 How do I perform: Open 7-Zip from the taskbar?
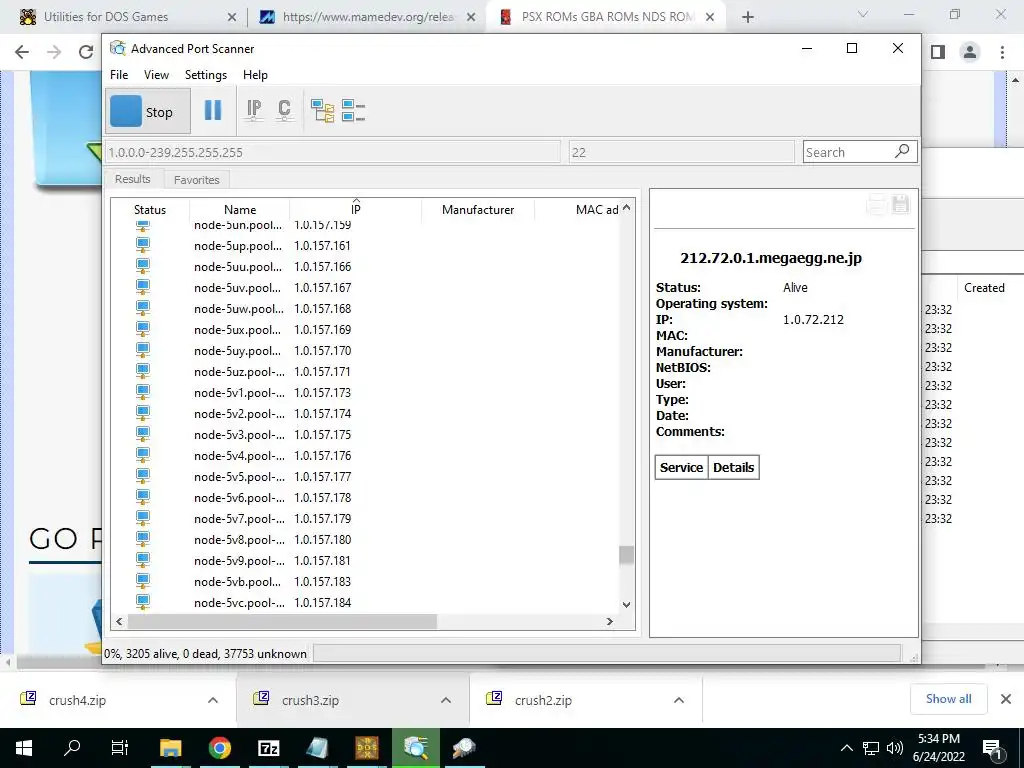coord(268,748)
